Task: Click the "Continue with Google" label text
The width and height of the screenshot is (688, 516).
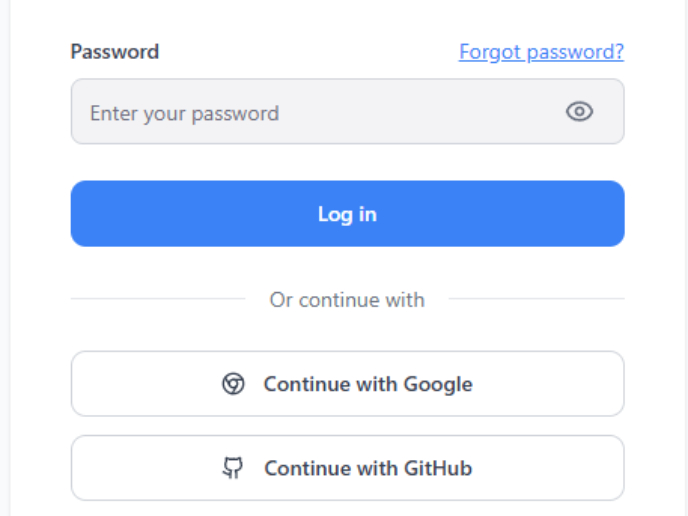Action: 367,384
